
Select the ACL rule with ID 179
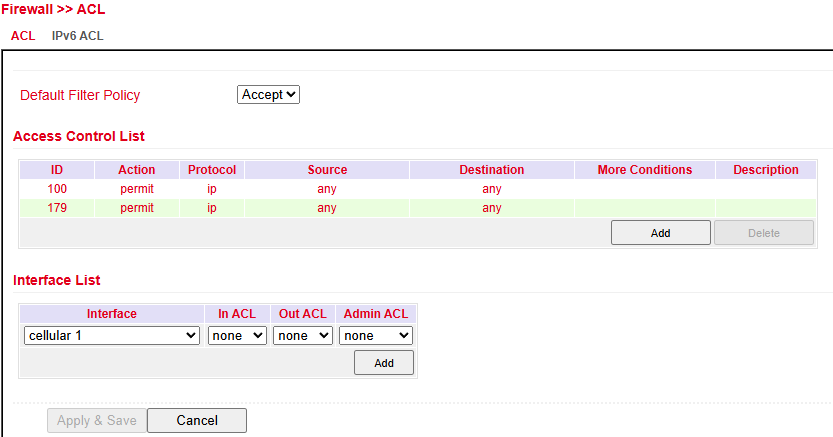[57, 208]
